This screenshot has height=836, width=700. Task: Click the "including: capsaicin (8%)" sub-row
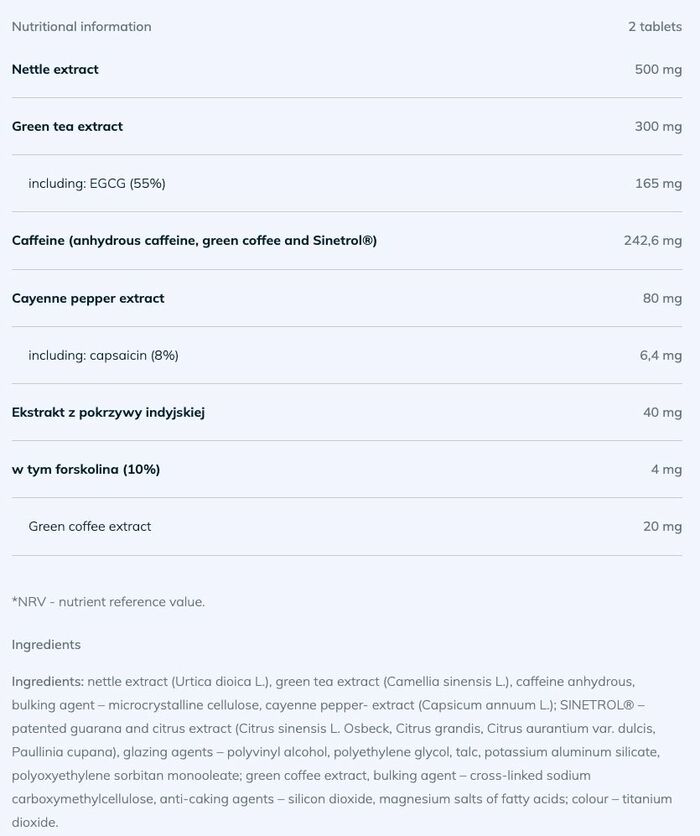[x=103, y=355]
